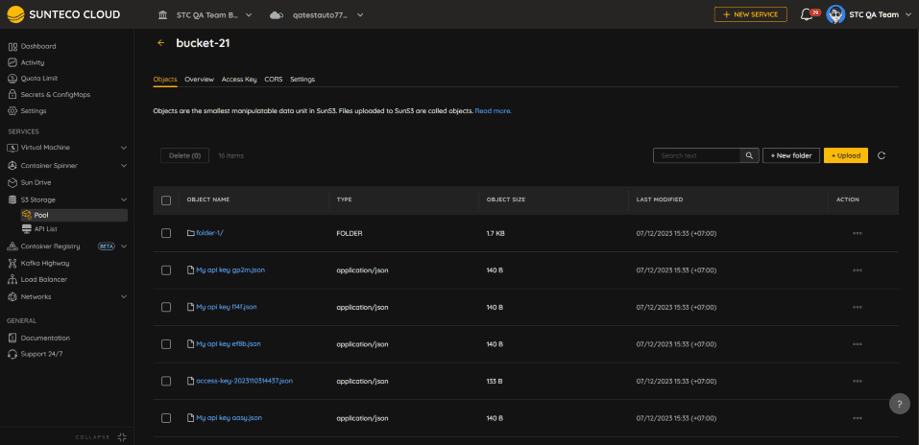The height and width of the screenshot is (445, 919).
Task: Focus the Search text input field
Action: [x=696, y=156]
